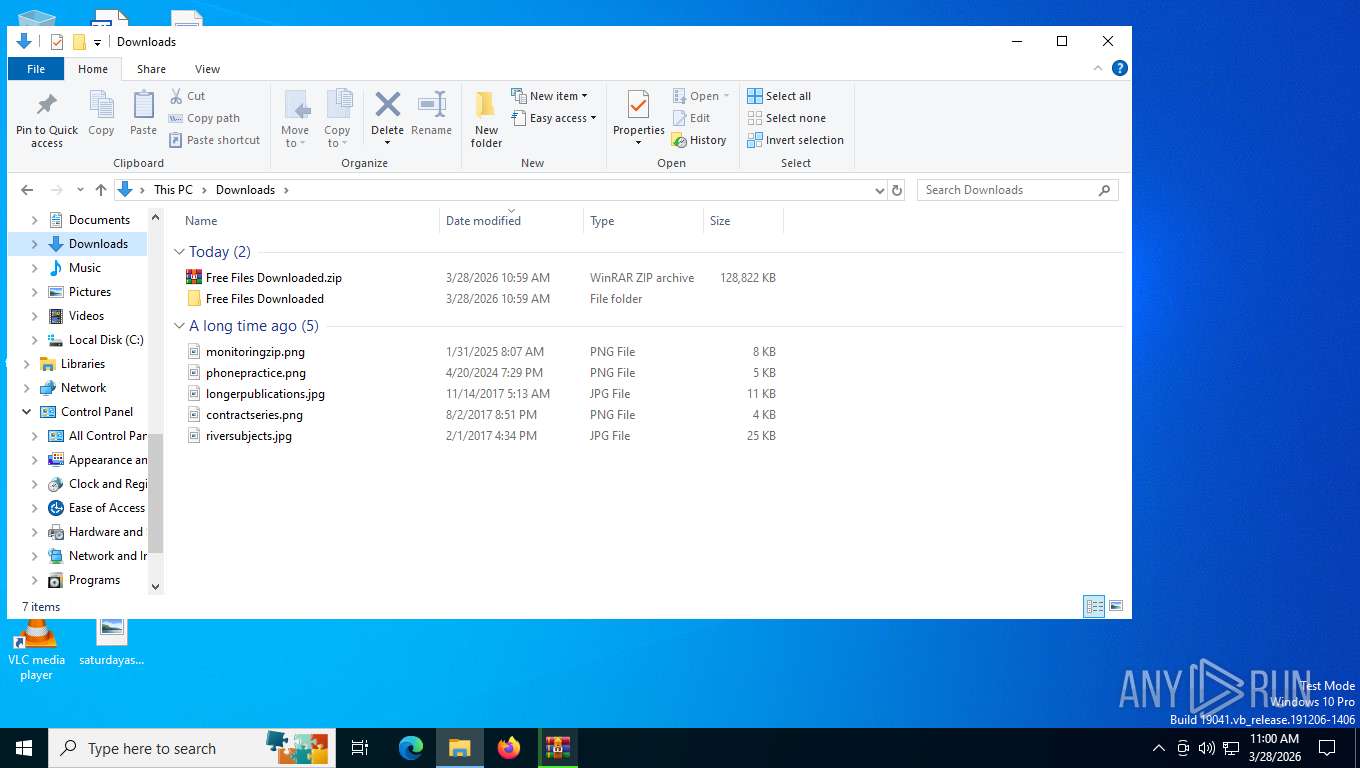Click Select all in ribbon
1360x768 pixels.
[x=779, y=96]
